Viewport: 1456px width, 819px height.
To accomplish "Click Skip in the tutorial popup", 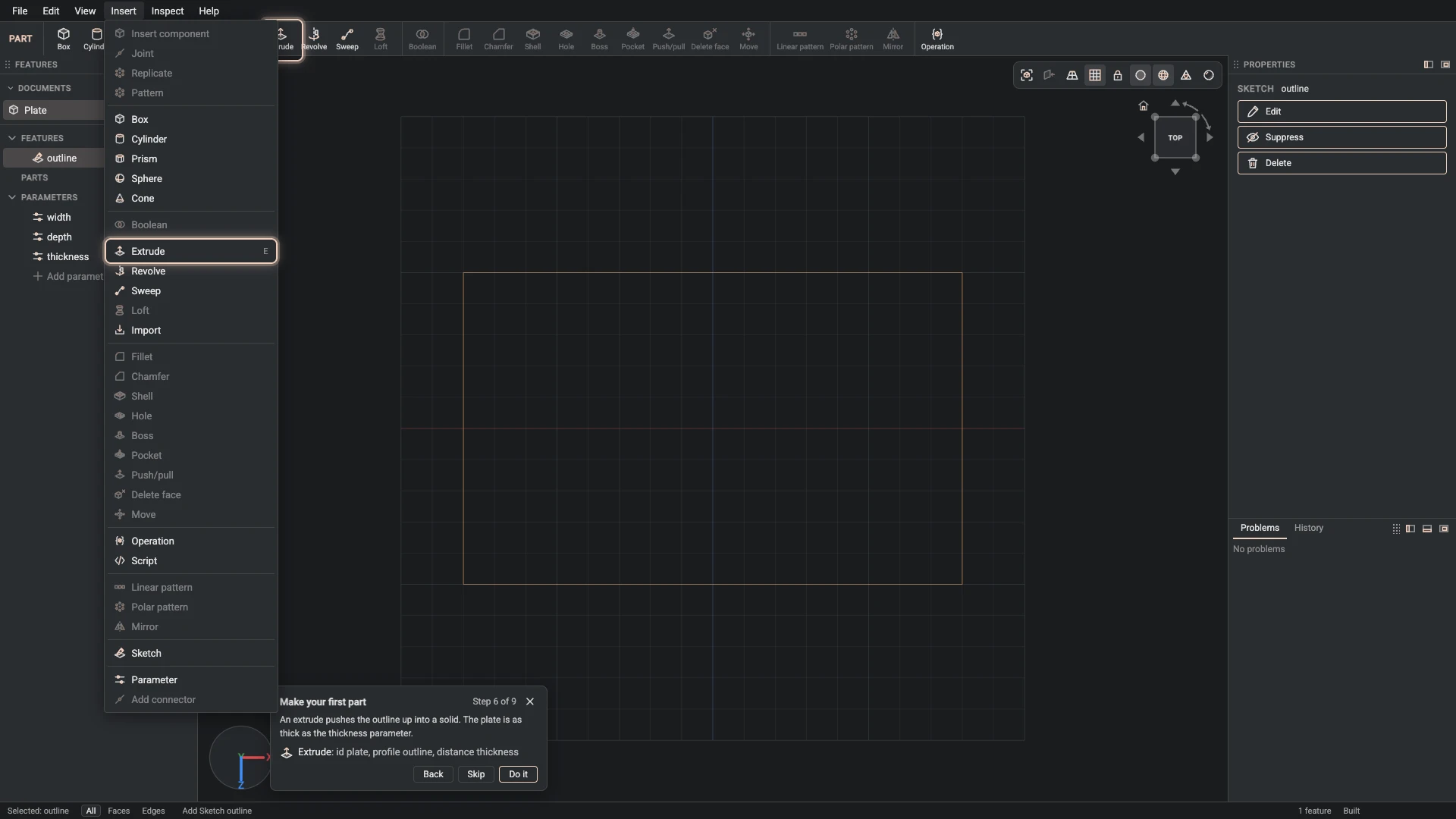I will tap(475, 774).
